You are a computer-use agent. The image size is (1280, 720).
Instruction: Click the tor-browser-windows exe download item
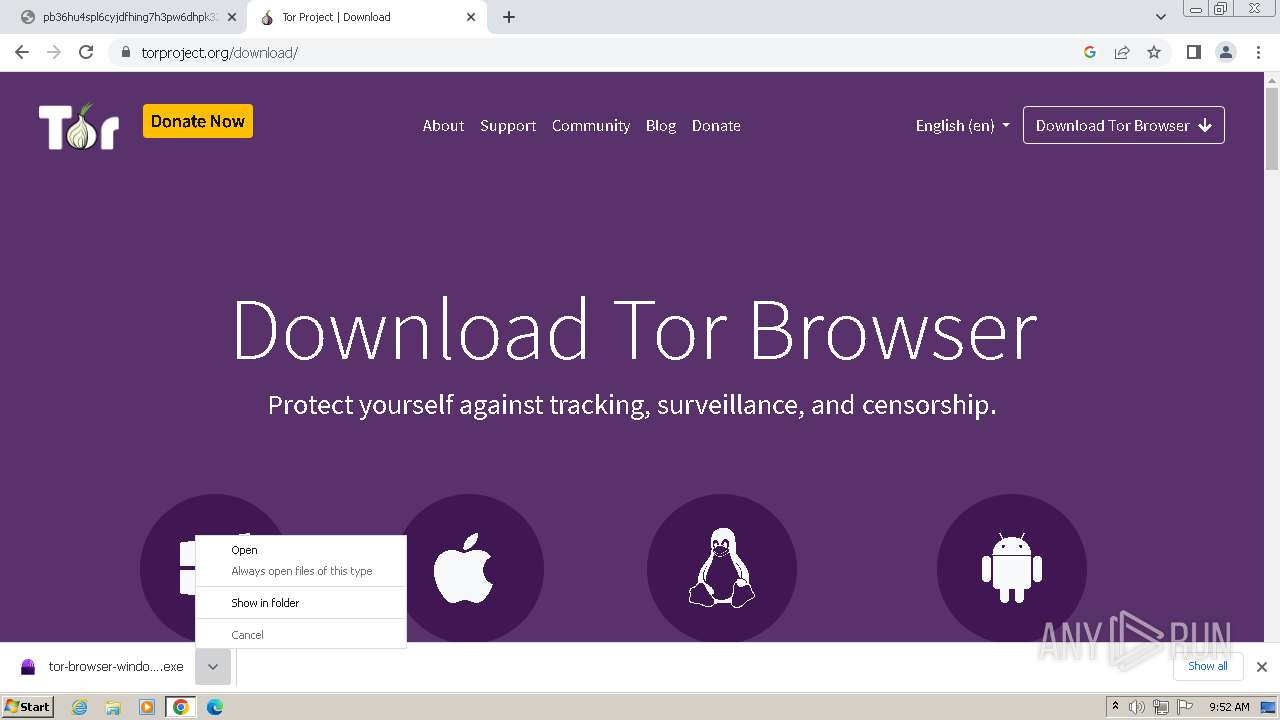[x=102, y=667]
